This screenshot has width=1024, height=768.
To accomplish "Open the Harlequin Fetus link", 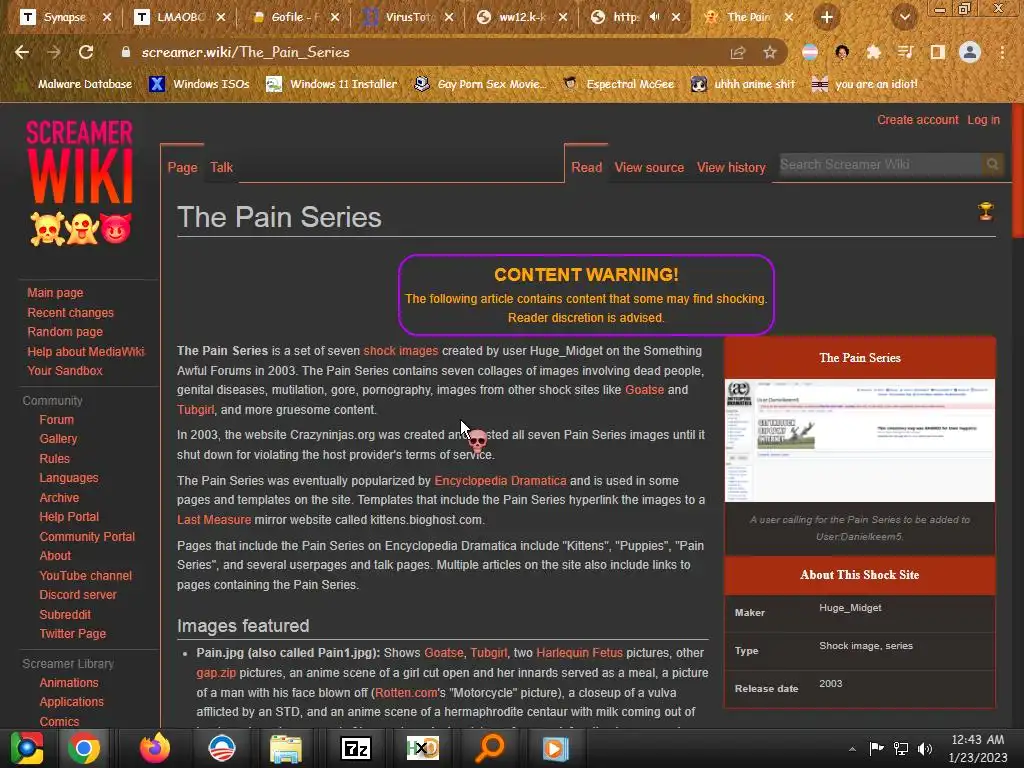I will 579,653.
